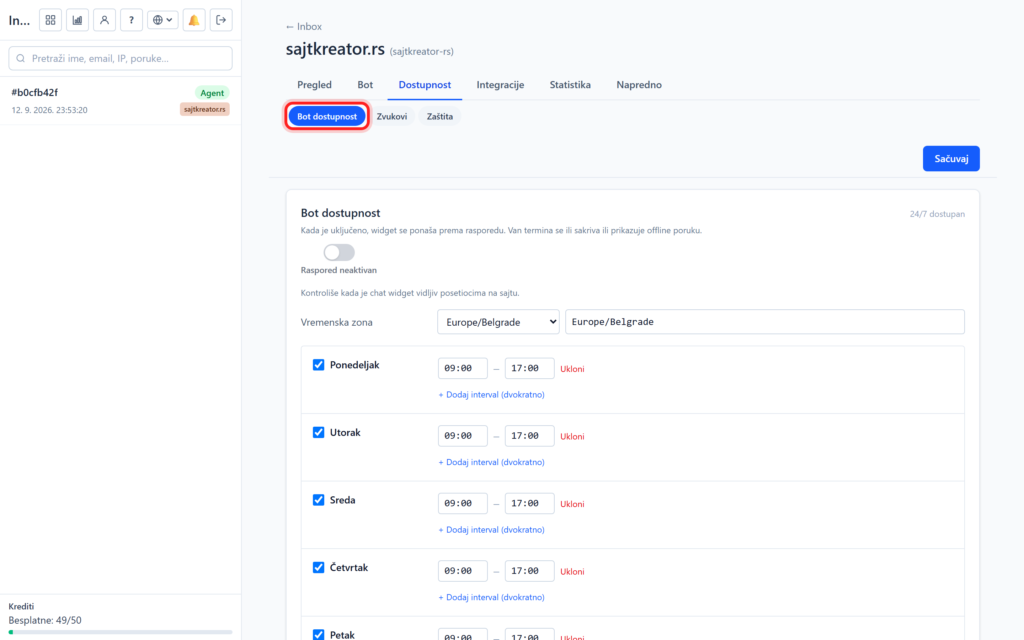Click the Europe/Belgrade timezone text field

pos(765,322)
